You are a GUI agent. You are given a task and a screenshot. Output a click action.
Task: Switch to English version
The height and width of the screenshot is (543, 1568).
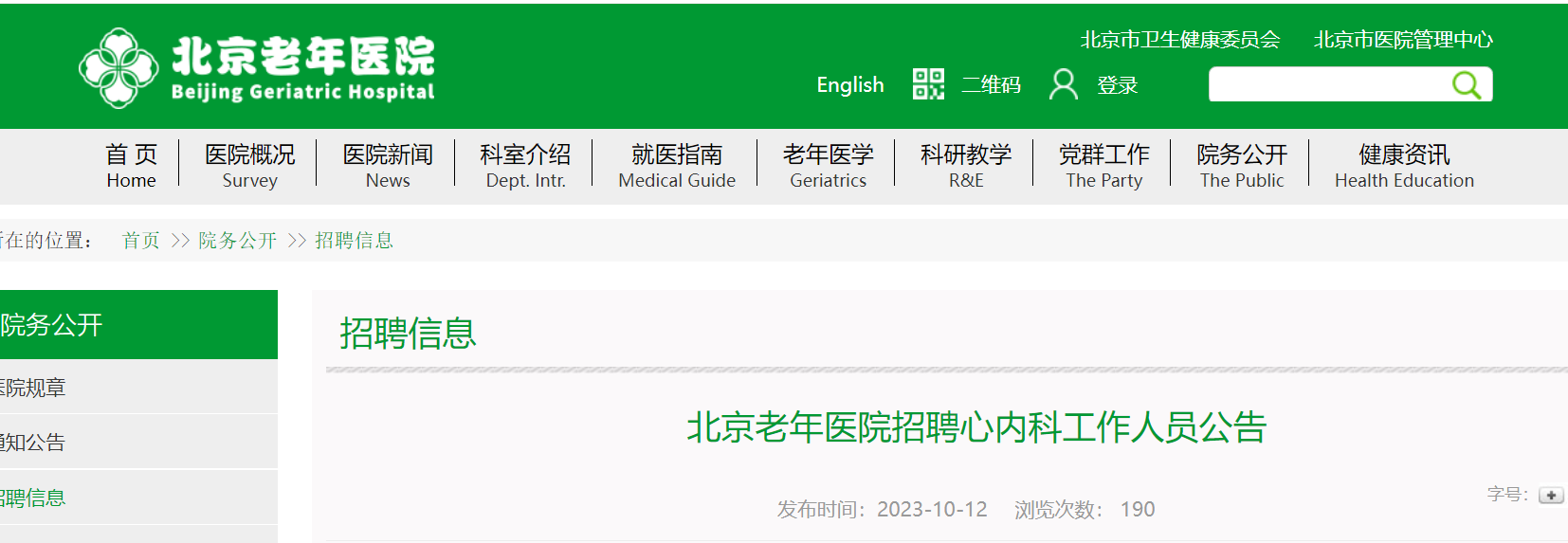[x=850, y=85]
